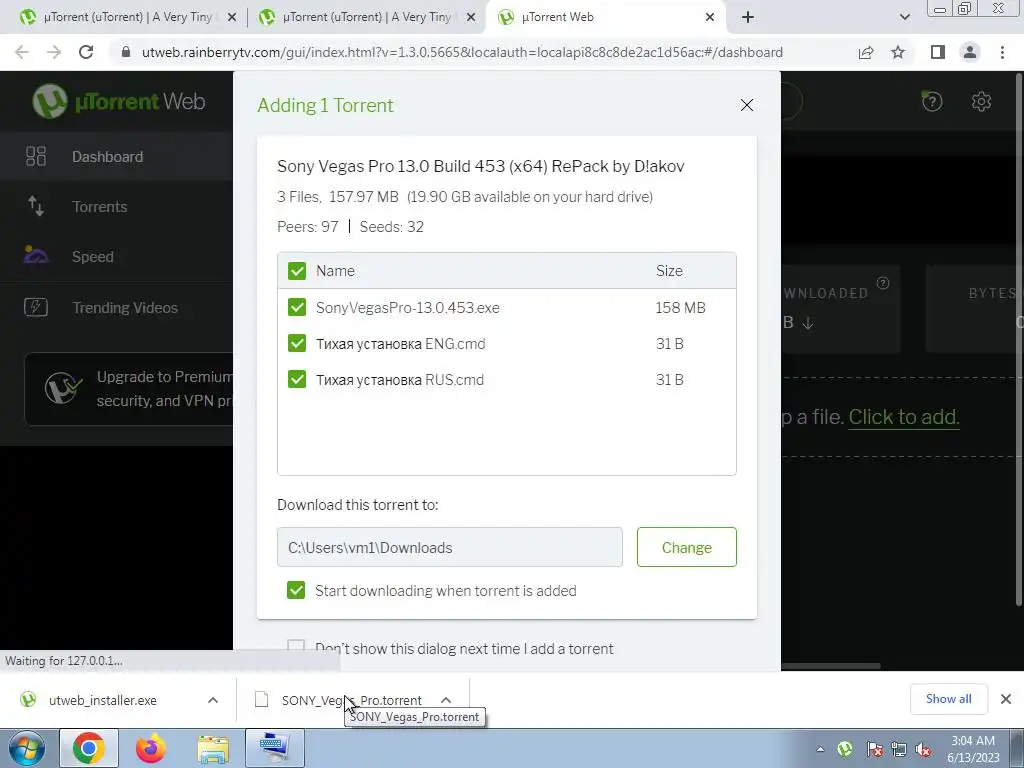Click the Trending Videos lightning icon
1024x768 pixels.
click(x=36, y=306)
